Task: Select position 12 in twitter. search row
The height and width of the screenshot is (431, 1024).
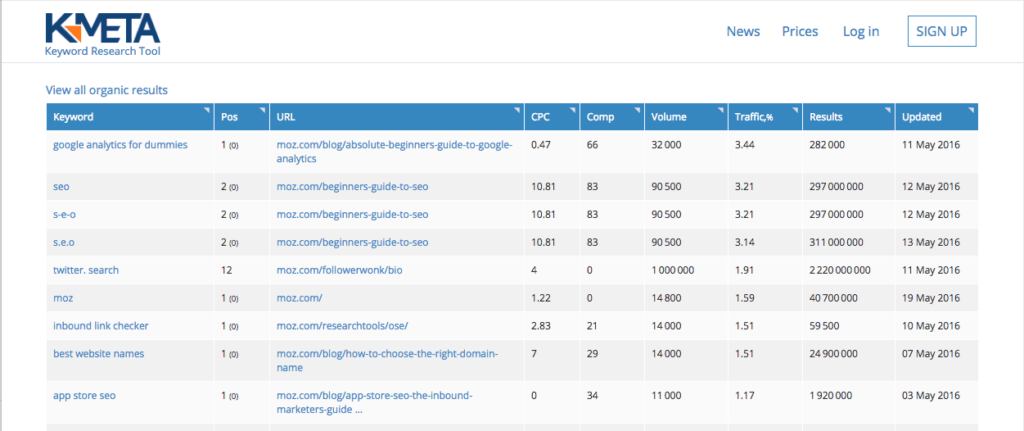Action: tap(227, 270)
